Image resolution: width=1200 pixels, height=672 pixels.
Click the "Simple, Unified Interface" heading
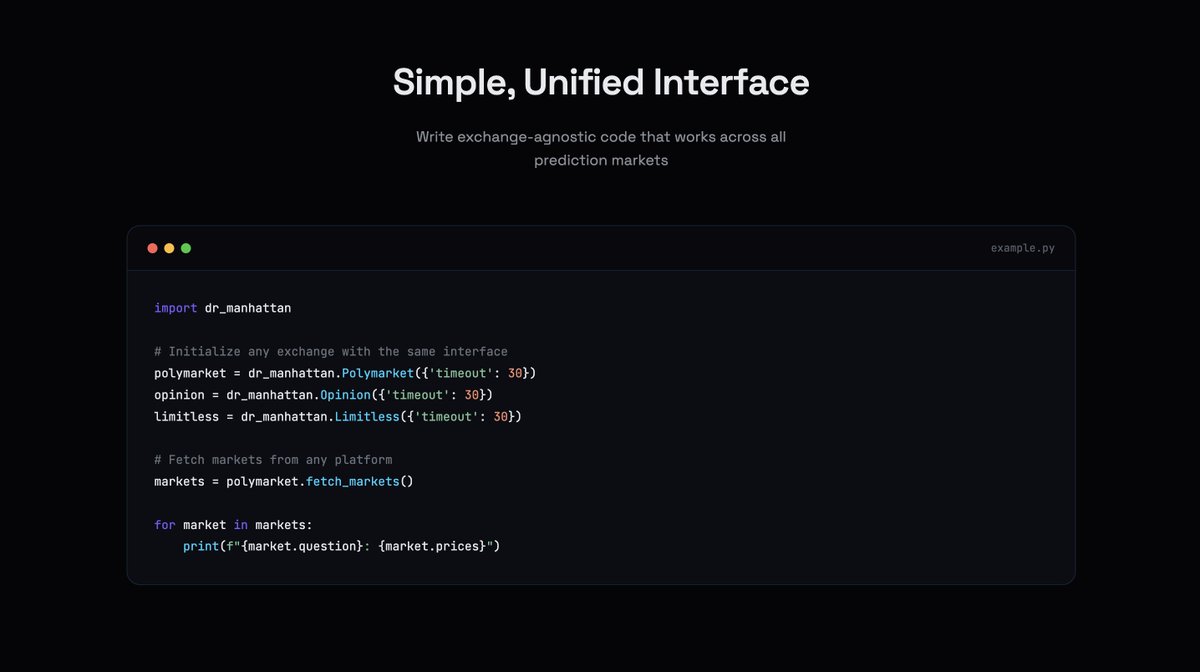tap(601, 82)
